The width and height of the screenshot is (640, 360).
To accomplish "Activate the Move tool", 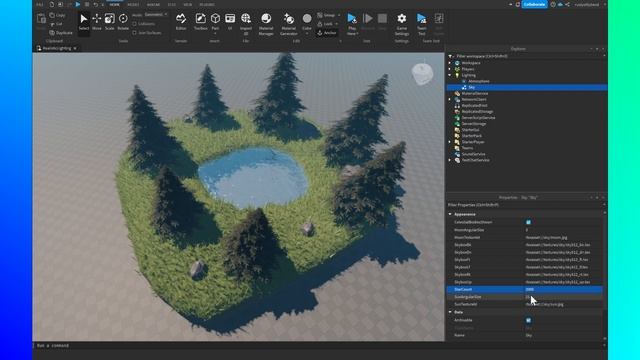I will click(97, 22).
